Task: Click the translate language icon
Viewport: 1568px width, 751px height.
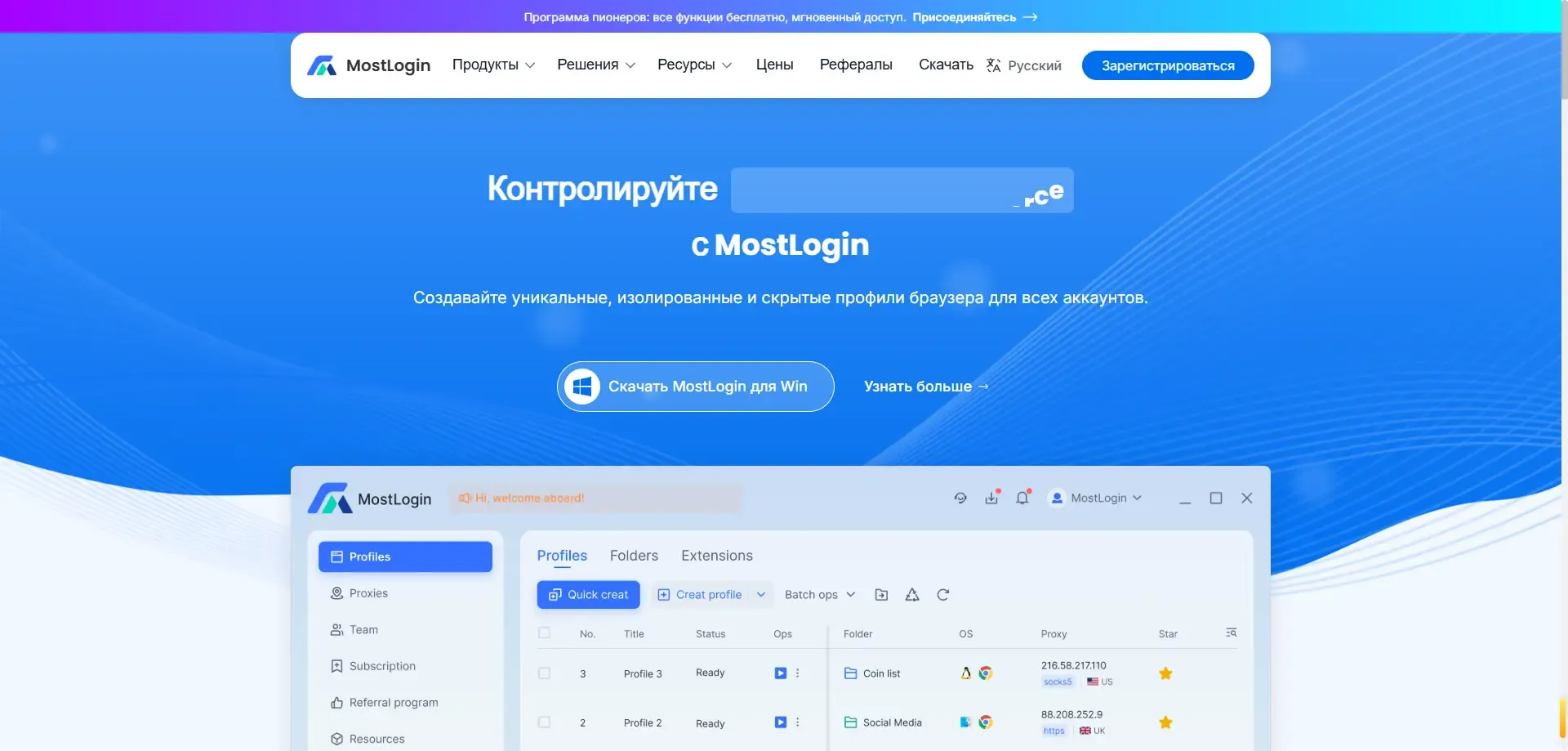Action: pyautogui.click(x=993, y=65)
